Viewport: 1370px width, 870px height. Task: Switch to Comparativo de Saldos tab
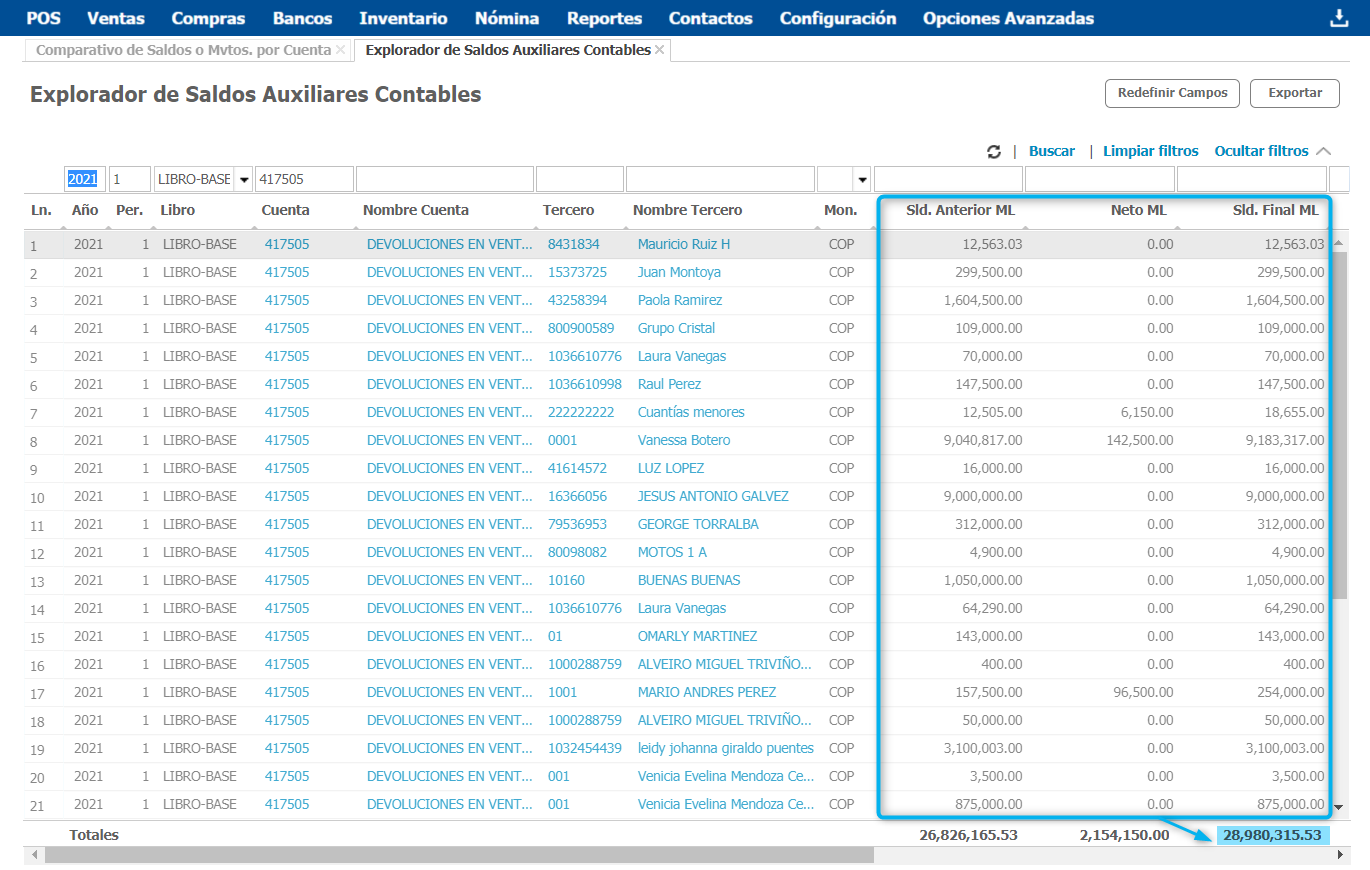[x=183, y=50]
